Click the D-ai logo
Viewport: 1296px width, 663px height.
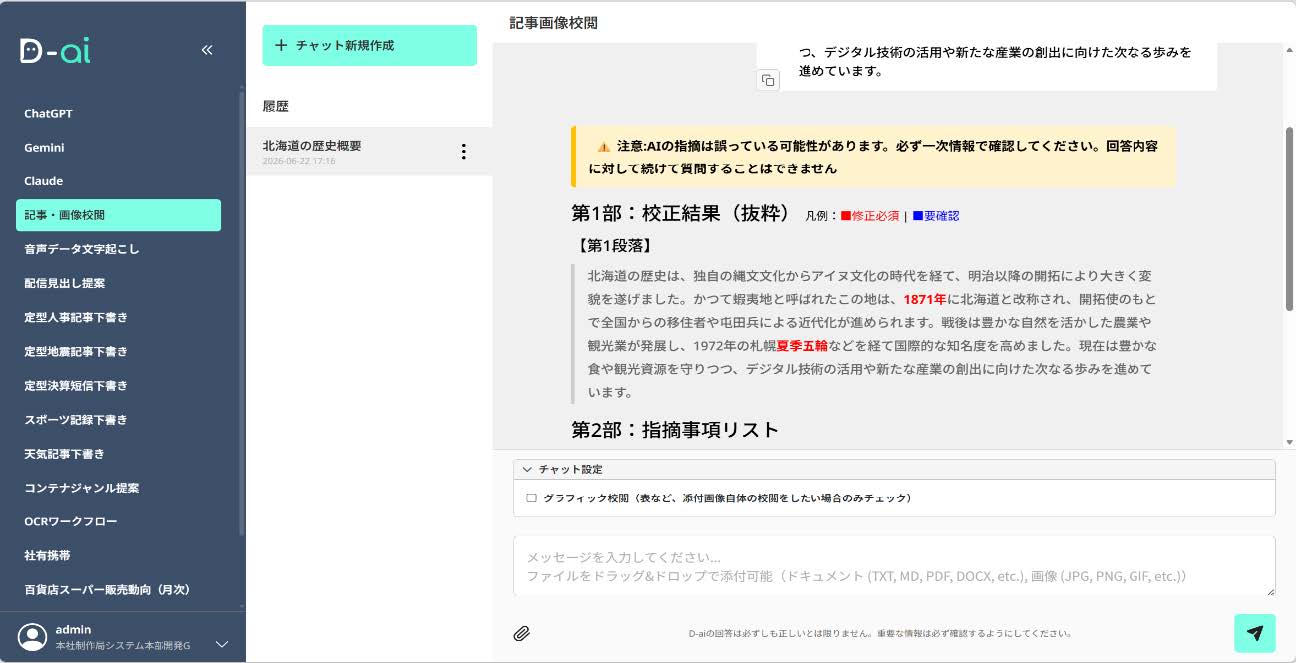point(55,51)
